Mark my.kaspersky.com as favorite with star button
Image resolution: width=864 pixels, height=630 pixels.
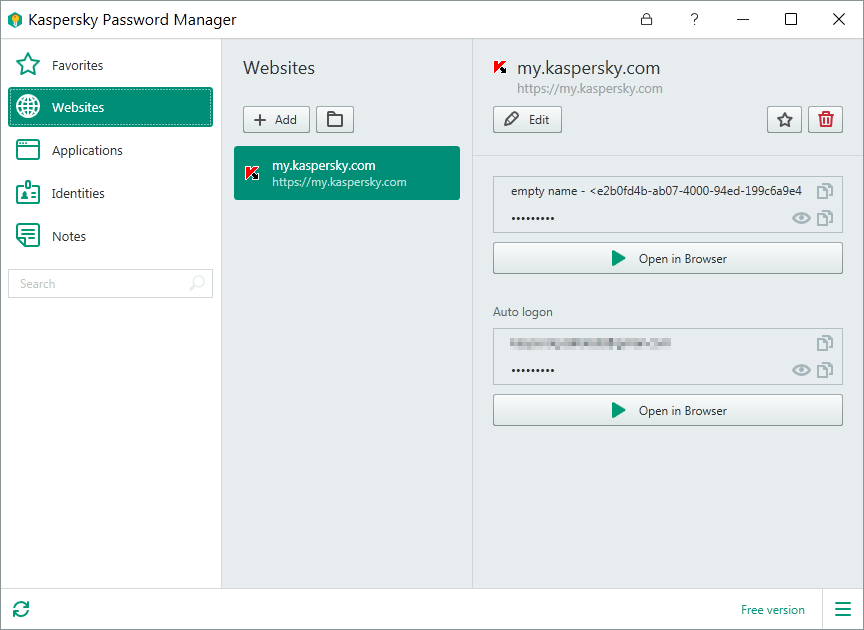(x=784, y=119)
